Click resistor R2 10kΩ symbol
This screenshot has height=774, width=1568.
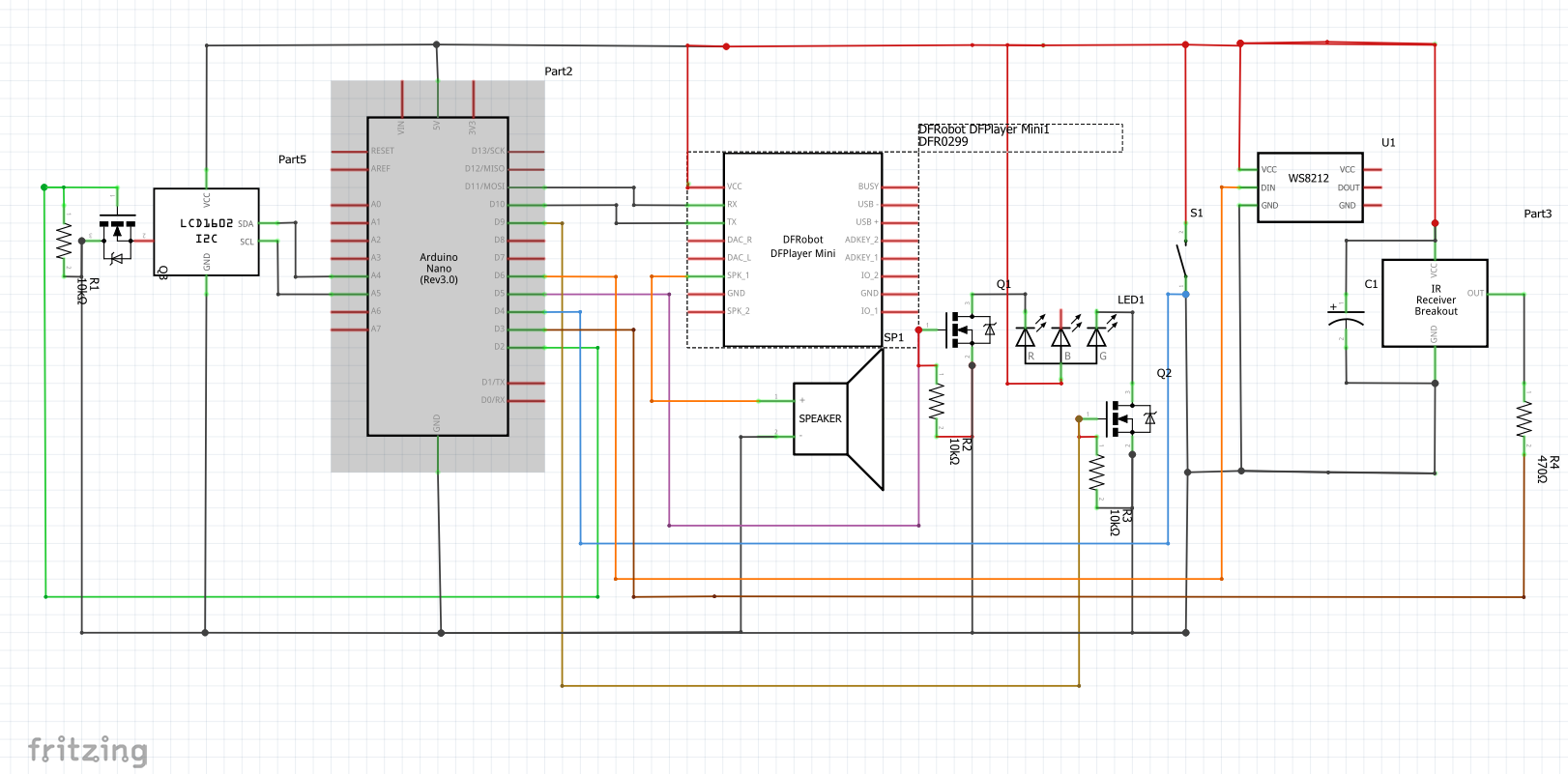point(937,401)
